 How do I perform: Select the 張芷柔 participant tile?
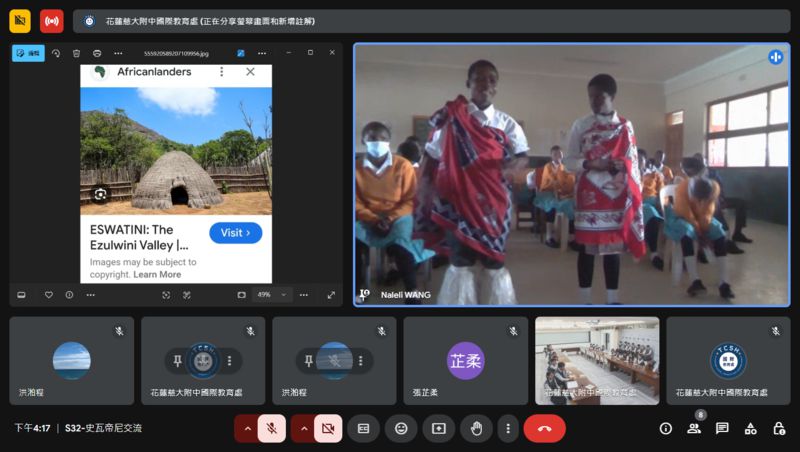[x=465, y=360]
